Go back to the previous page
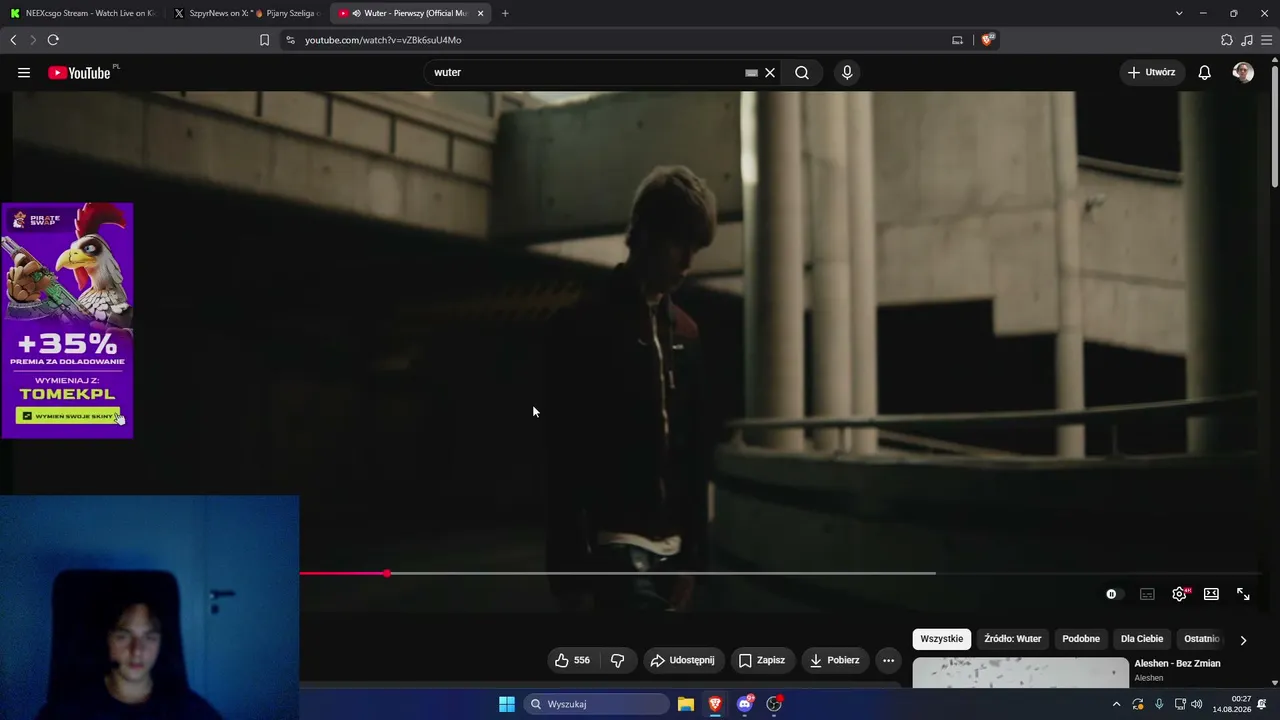1280x720 pixels. [13, 40]
